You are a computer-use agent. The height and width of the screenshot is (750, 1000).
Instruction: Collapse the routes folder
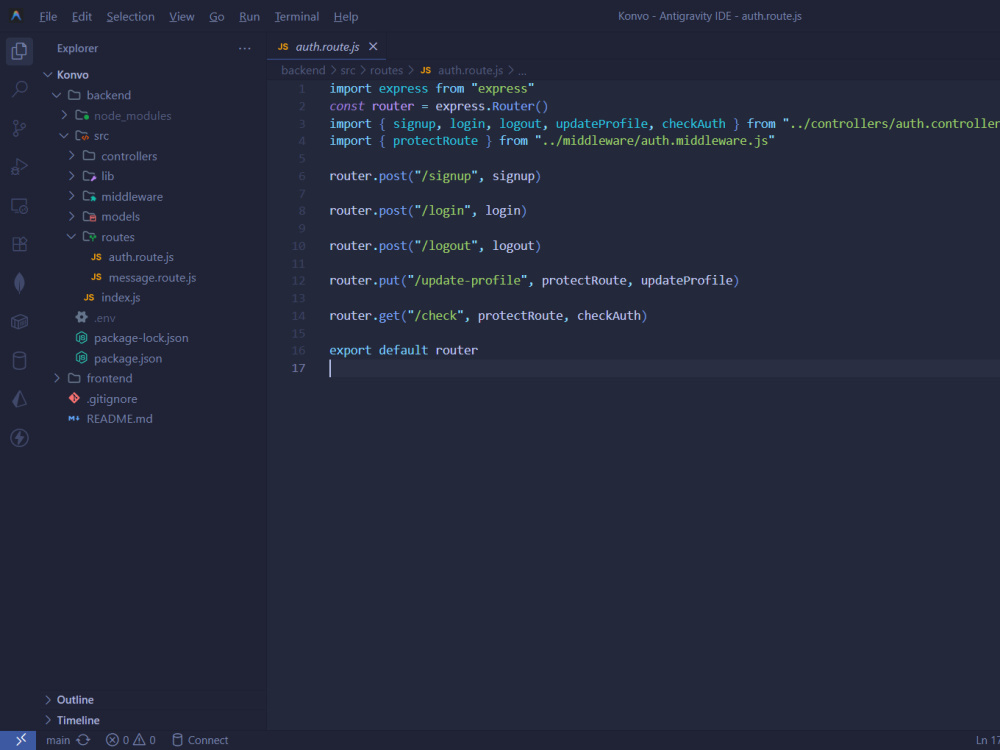[x=71, y=237]
